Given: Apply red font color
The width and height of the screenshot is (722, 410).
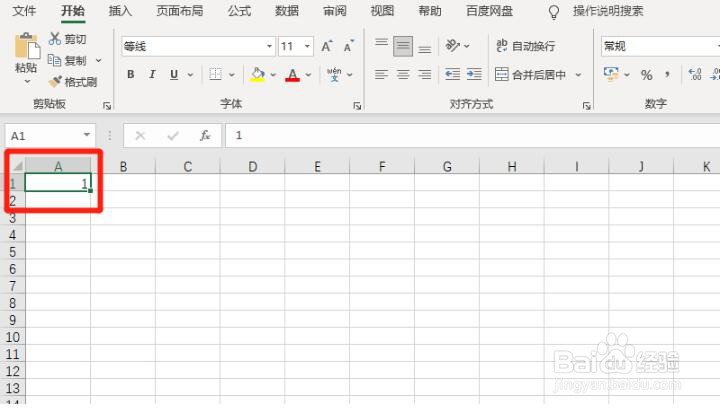Looking at the screenshot, I should pos(292,74).
